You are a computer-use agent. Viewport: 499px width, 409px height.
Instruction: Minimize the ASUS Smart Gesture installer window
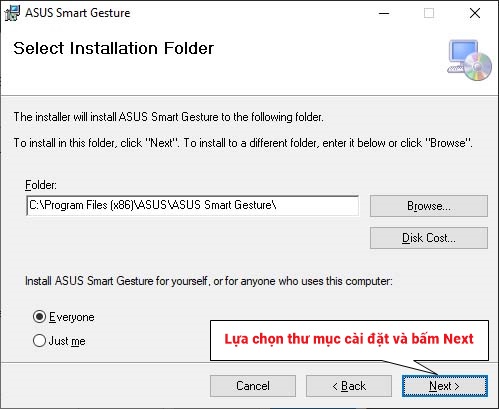384,13
